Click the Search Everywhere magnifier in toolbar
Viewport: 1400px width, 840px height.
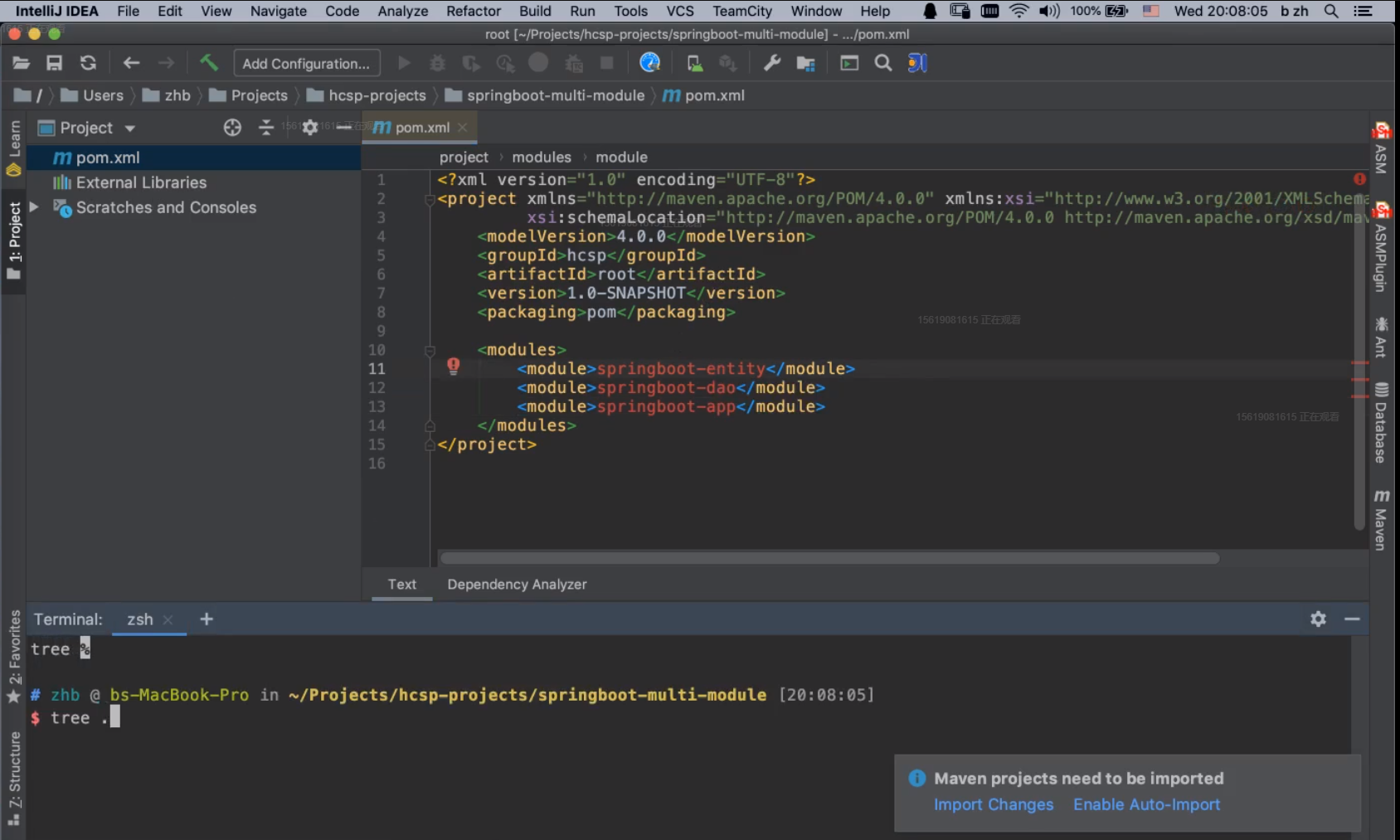[883, 63]
